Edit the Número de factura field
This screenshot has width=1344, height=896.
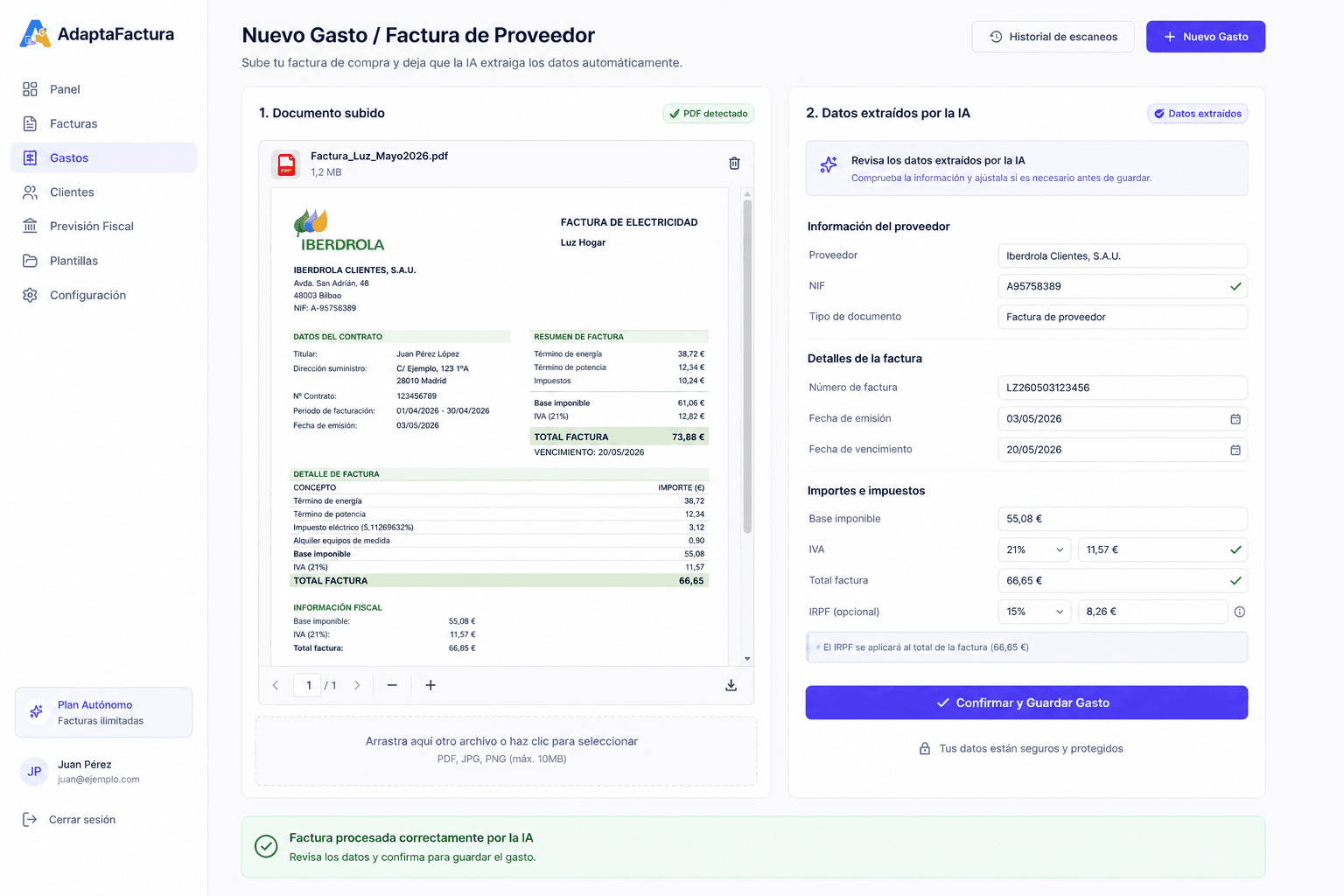(x=1123, y=388)
